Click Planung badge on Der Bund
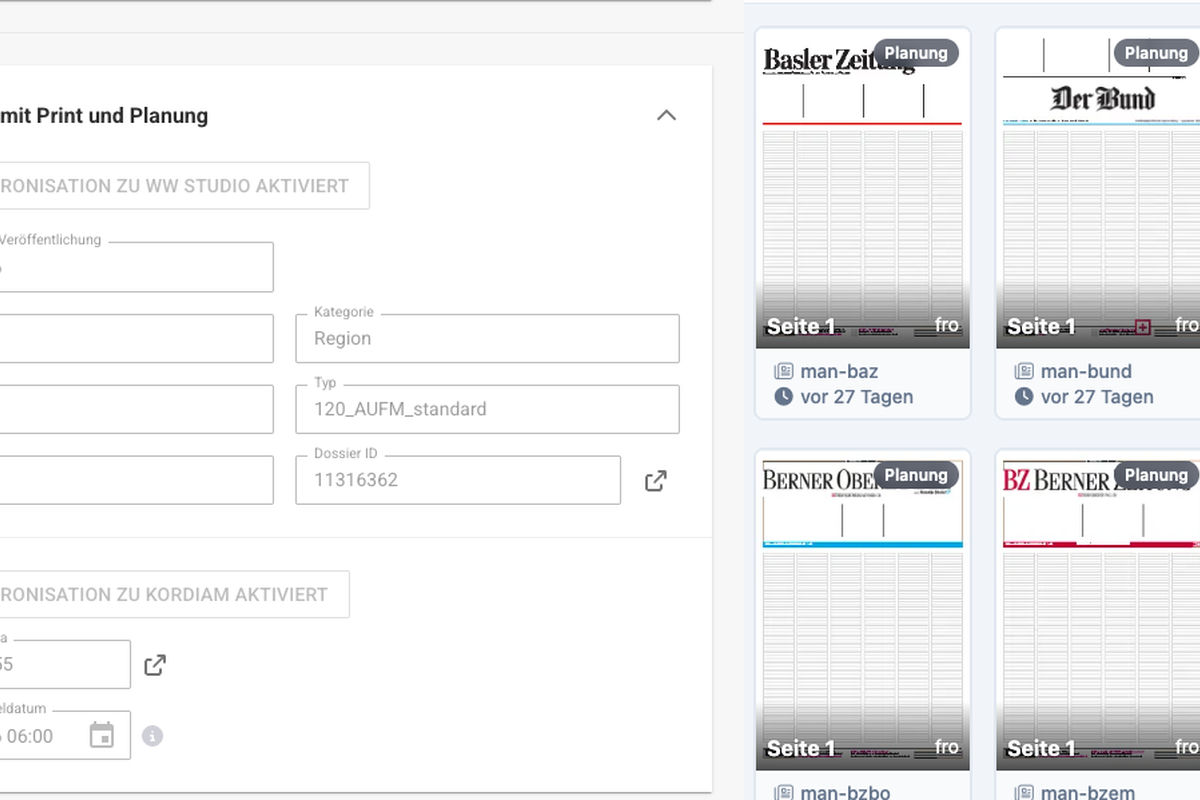 (1156, 53)
